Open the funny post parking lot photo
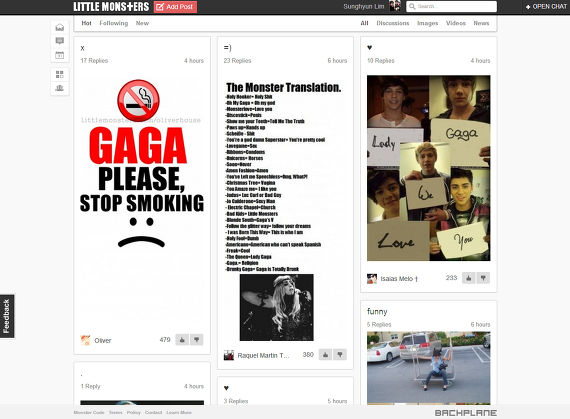 pos(429,368)
